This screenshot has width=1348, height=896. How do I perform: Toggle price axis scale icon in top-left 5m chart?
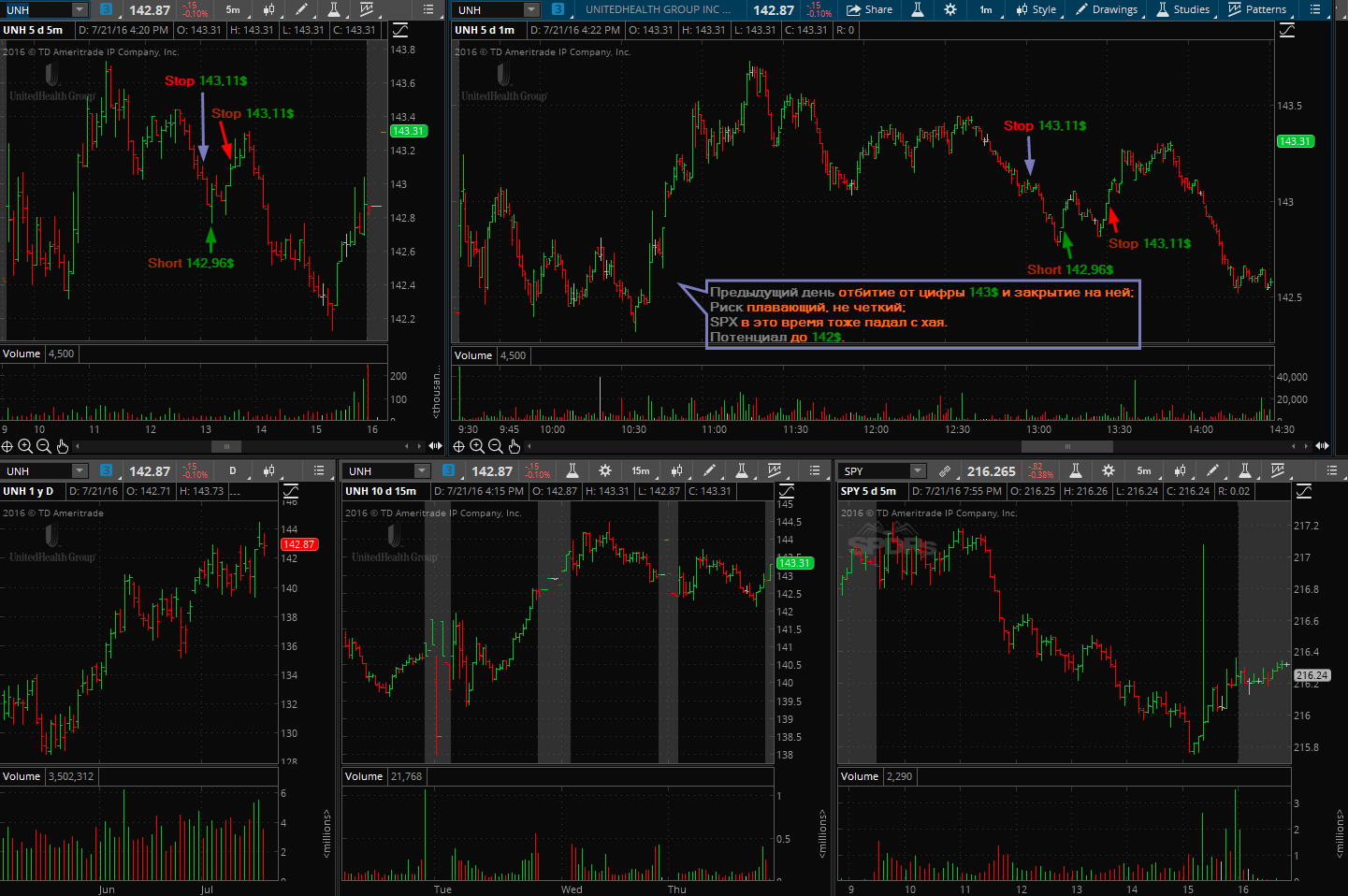(400, 30)
